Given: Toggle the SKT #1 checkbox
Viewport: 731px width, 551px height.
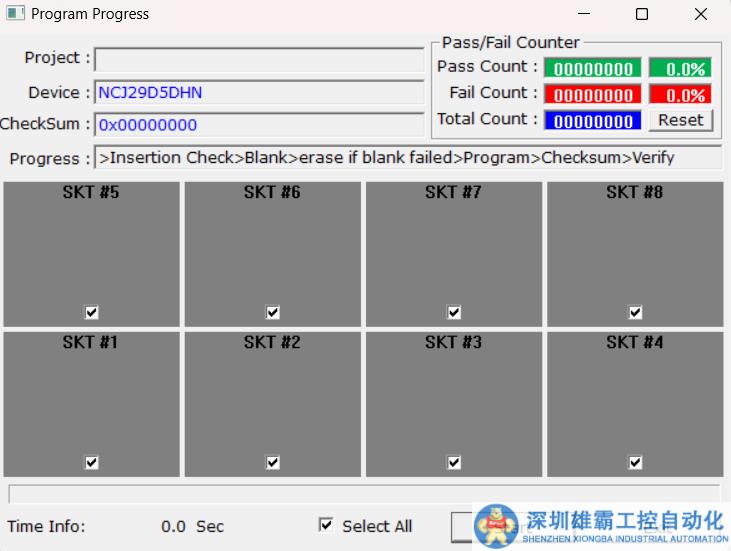Looking at the screenshot, I should pos(92,463).
